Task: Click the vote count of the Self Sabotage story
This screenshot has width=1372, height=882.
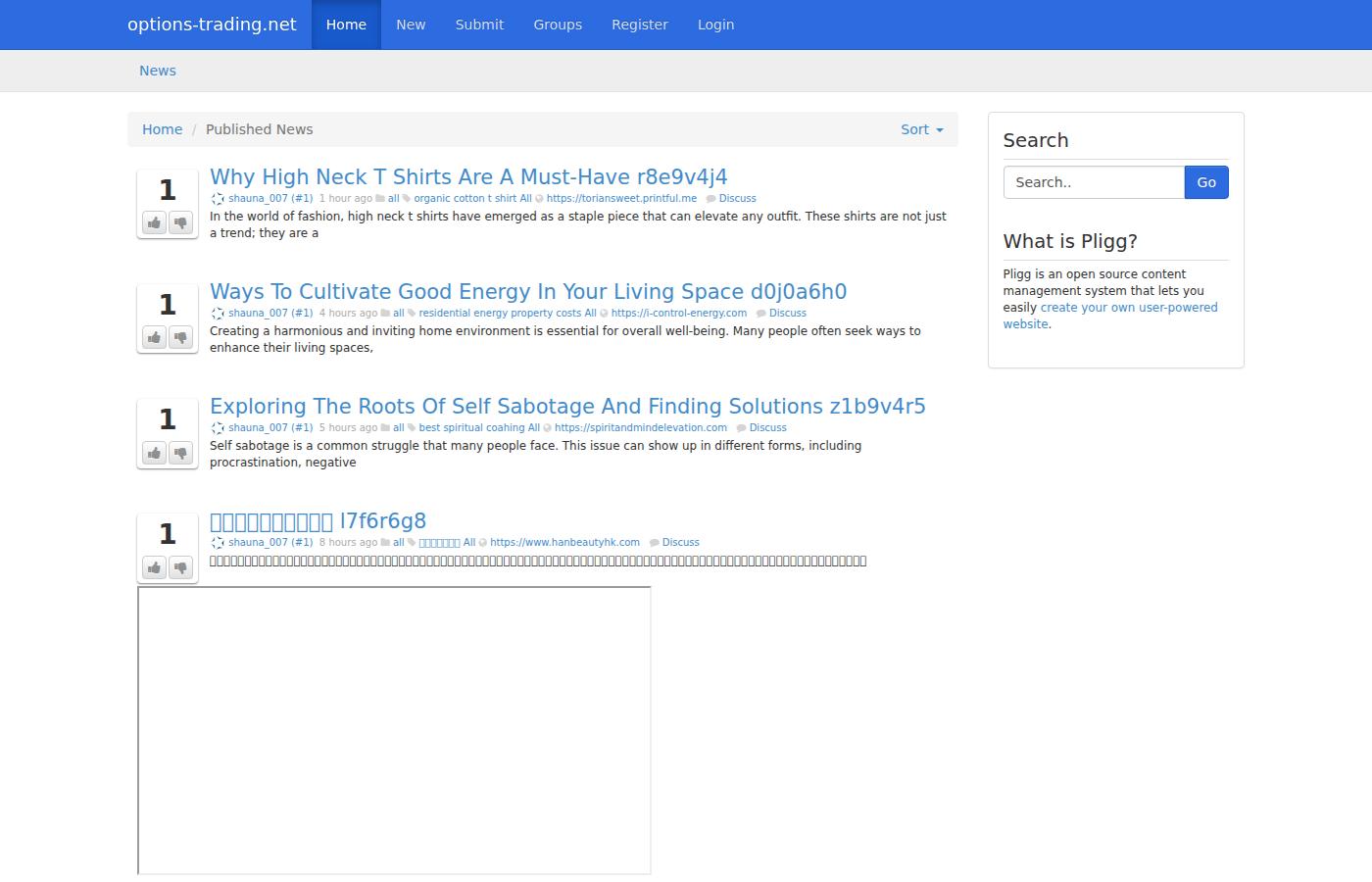Action: point(168,419)
